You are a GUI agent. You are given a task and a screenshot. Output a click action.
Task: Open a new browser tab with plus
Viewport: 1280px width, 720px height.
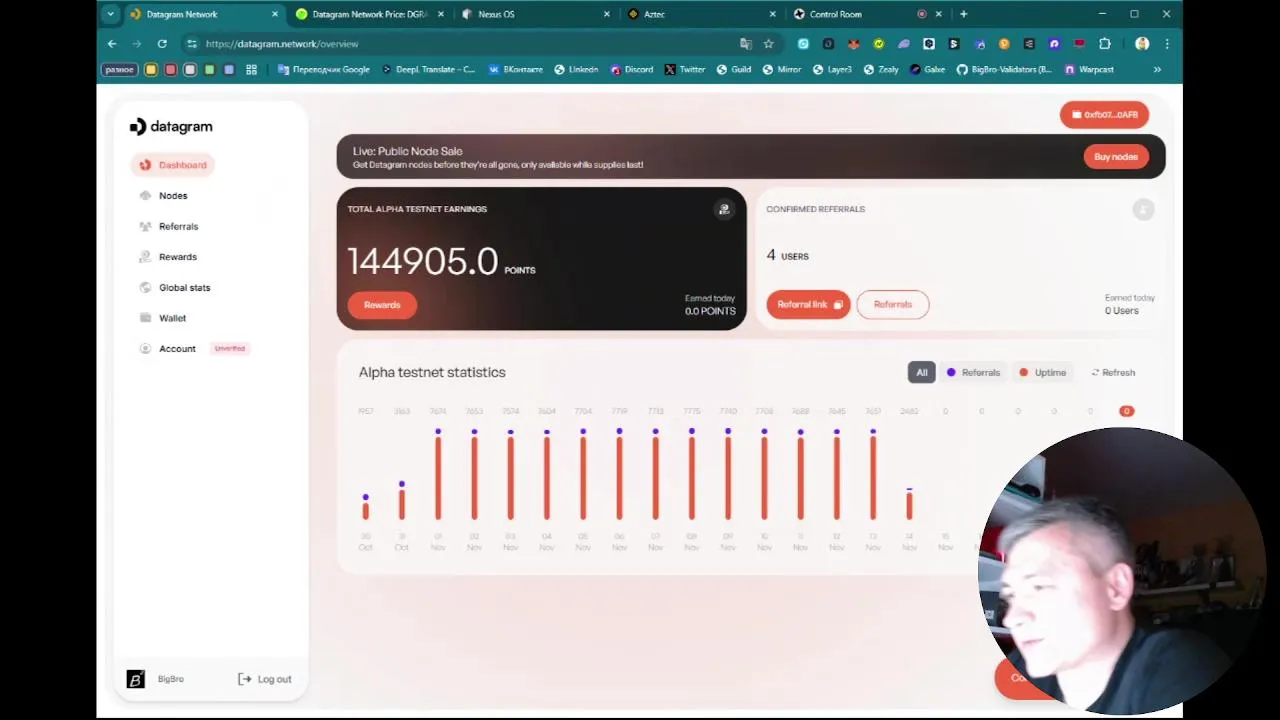point(963,14)
